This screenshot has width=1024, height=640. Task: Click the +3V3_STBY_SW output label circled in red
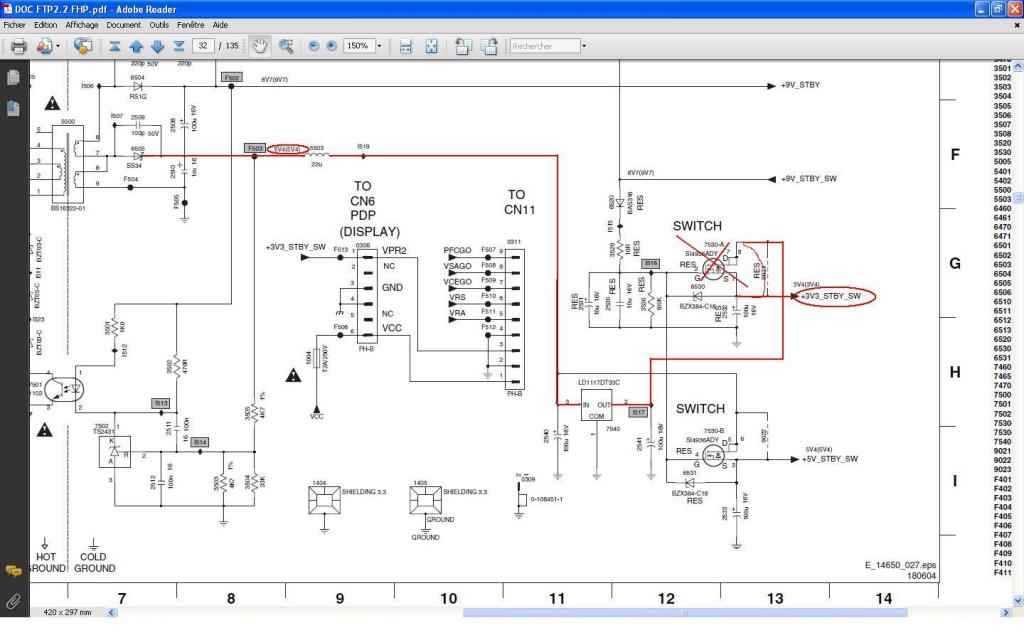pyautogui.click(x=832, y=296)
